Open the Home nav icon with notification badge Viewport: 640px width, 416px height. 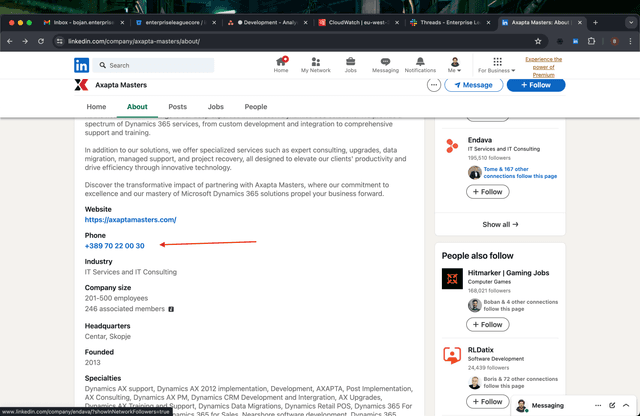pos(281,65)
